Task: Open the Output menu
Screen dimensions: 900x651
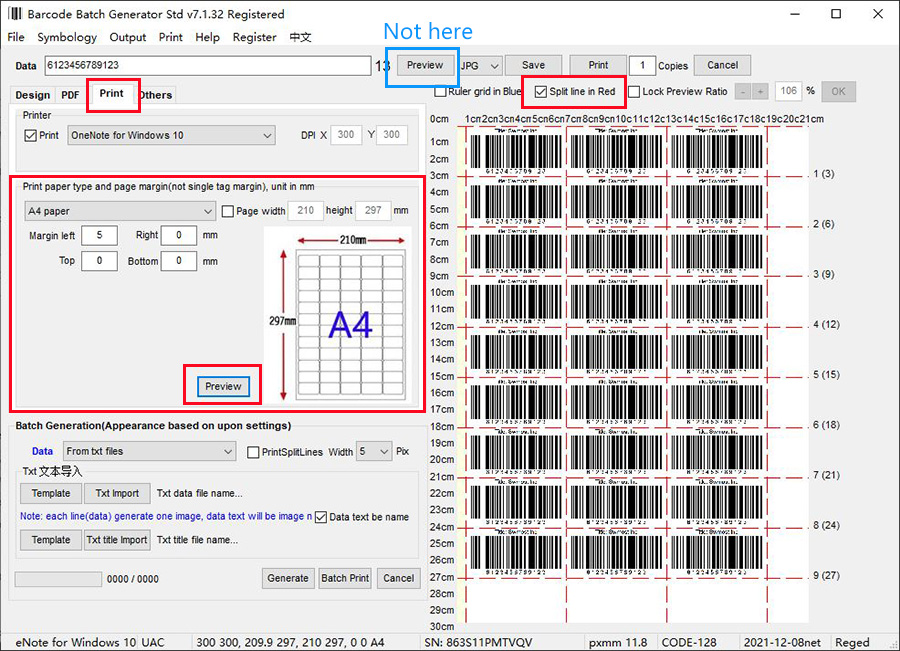Action: click(x=128, y=37)
